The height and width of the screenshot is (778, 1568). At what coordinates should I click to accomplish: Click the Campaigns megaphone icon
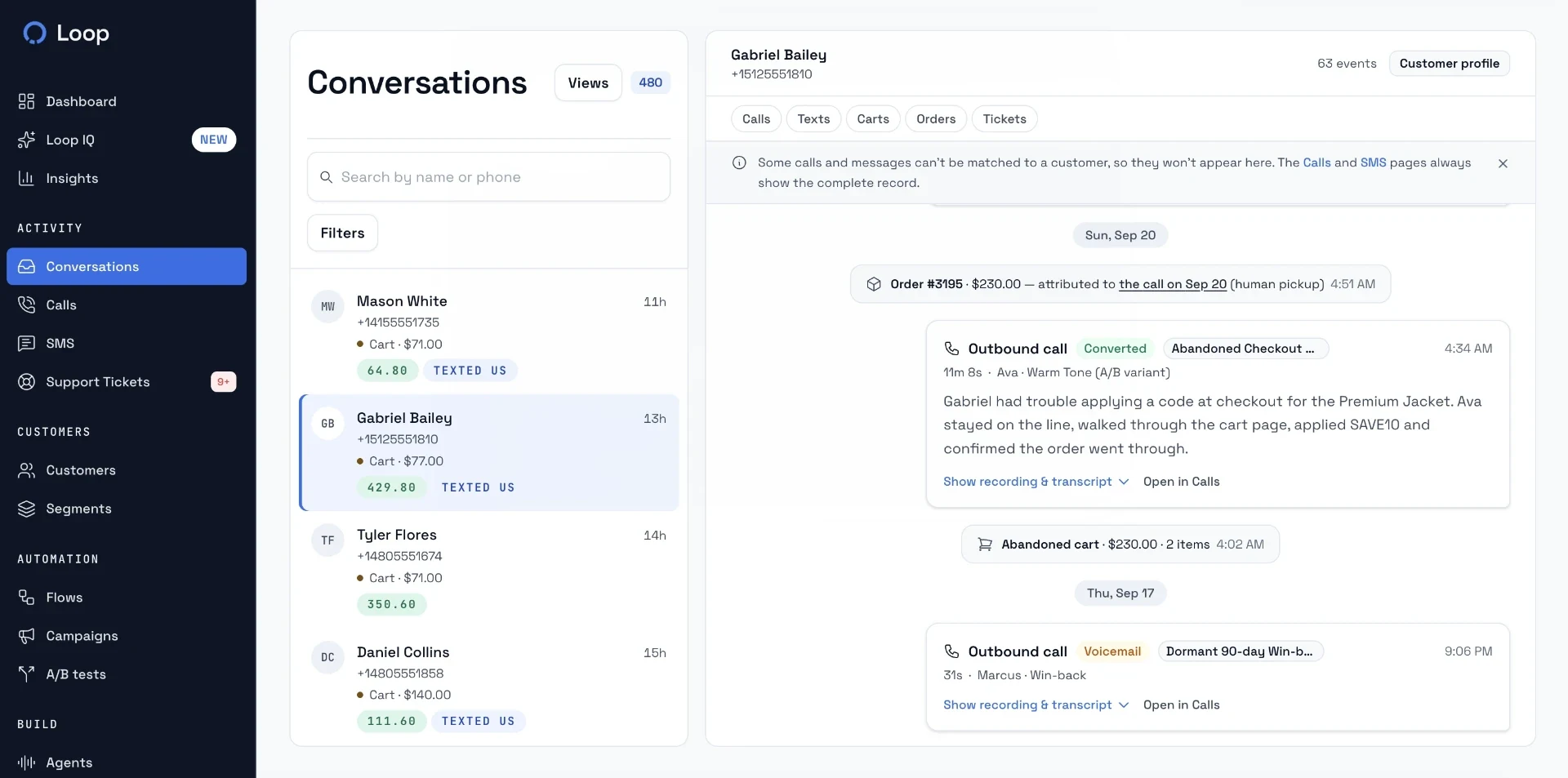(x=26, y=636)
